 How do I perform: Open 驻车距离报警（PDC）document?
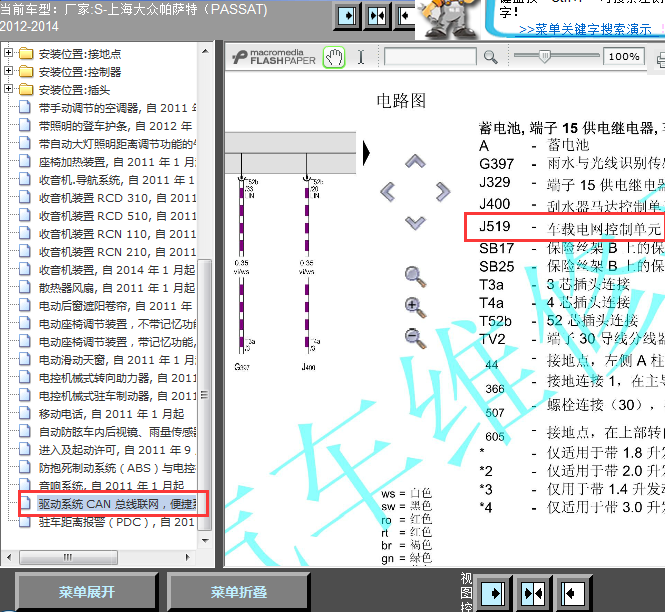(117, 522)
